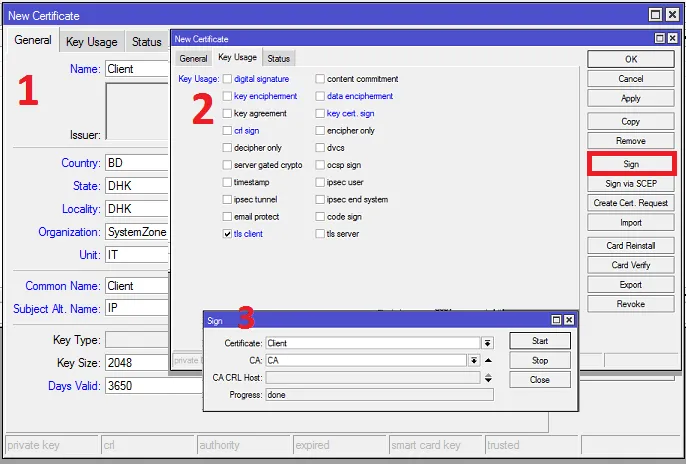The image size is (686, 464).
Task: Enable the key encipherment checkbox
Action: [227, 96]
